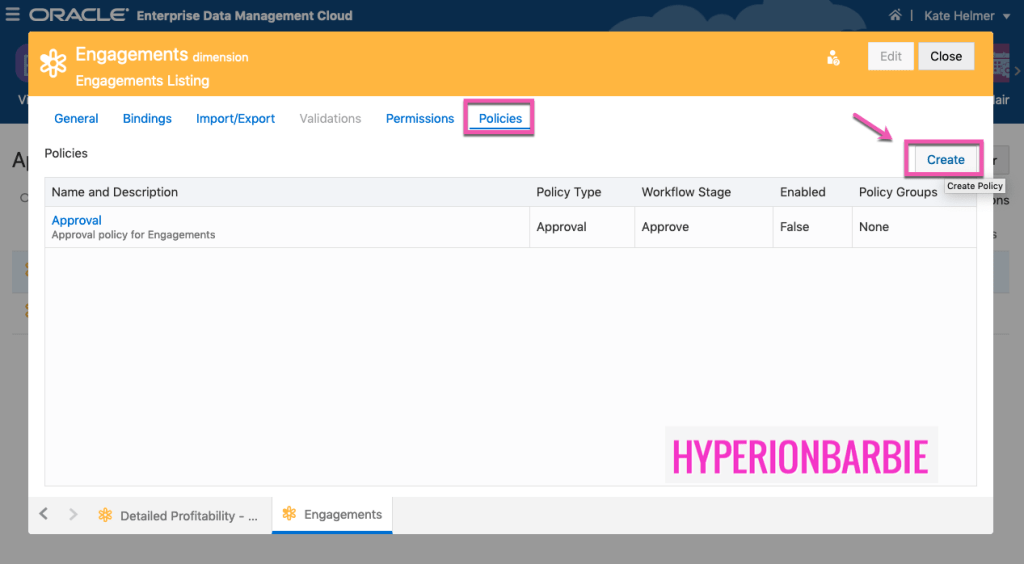Click the Home icon in header
The width and height of the screenshot is (1024, 564).
(x=895, y=16)
